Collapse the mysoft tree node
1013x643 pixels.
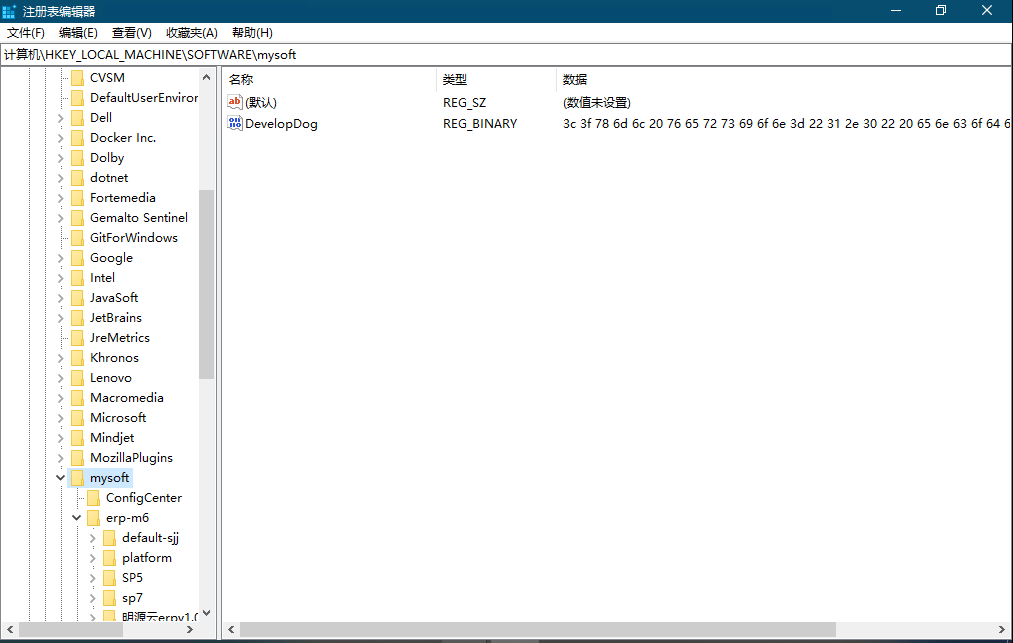tap(61, 478)
